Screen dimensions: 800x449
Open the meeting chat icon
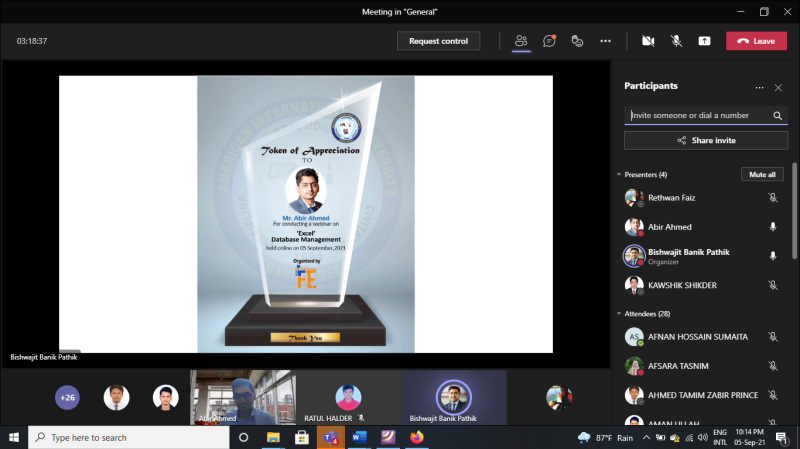pos(549,41)
